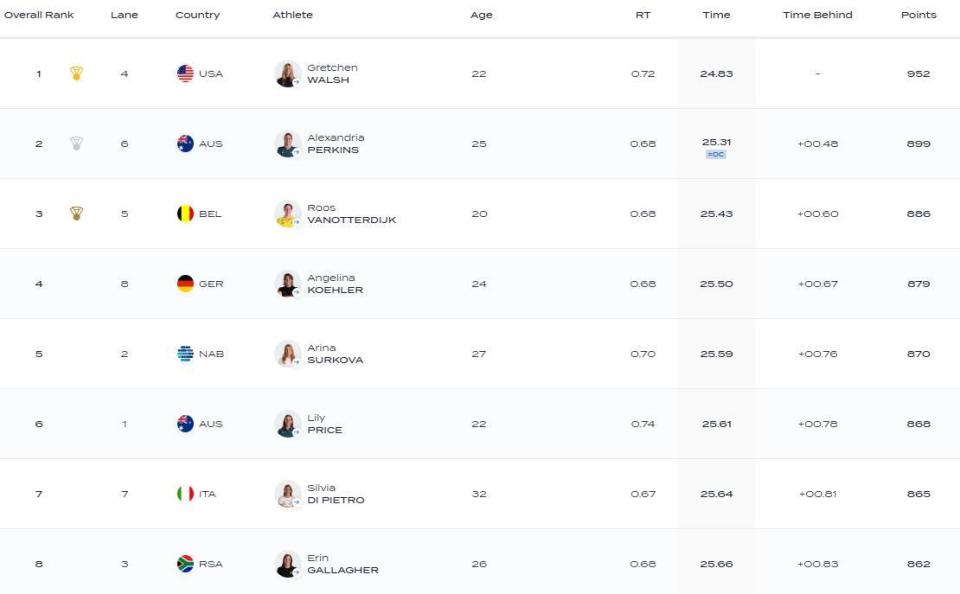Click the =OC record badge under 25.31
960x594 pixels.
(x=716, y=154)
